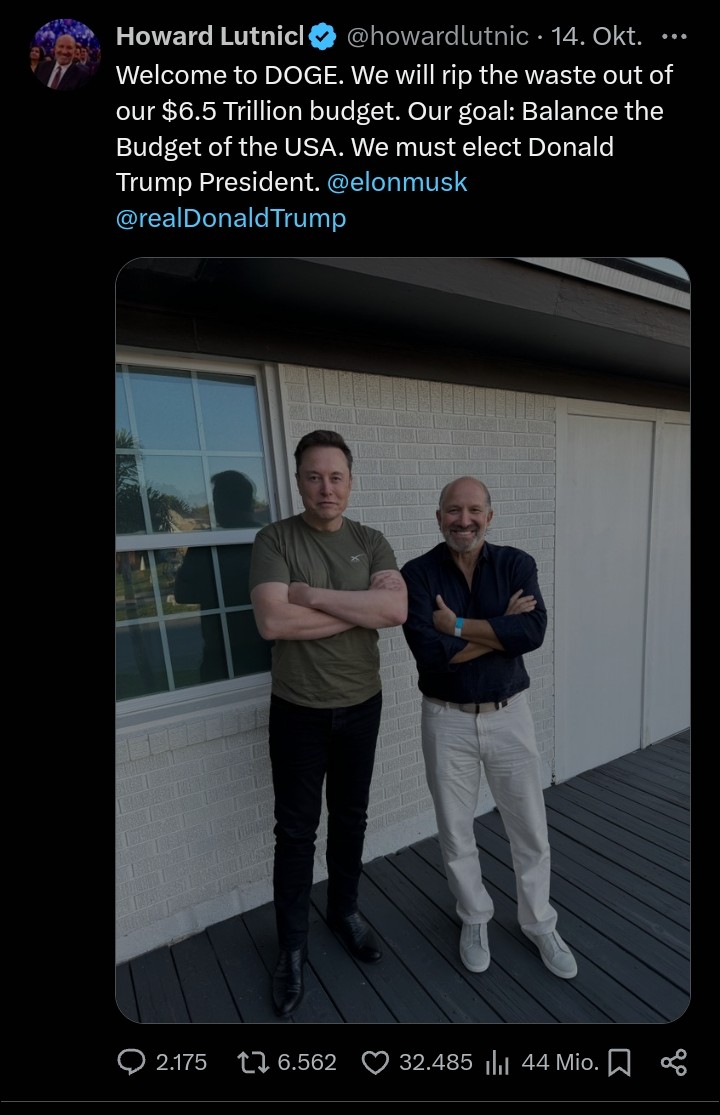Click the reply speech bubble icon

point(131,1062)
